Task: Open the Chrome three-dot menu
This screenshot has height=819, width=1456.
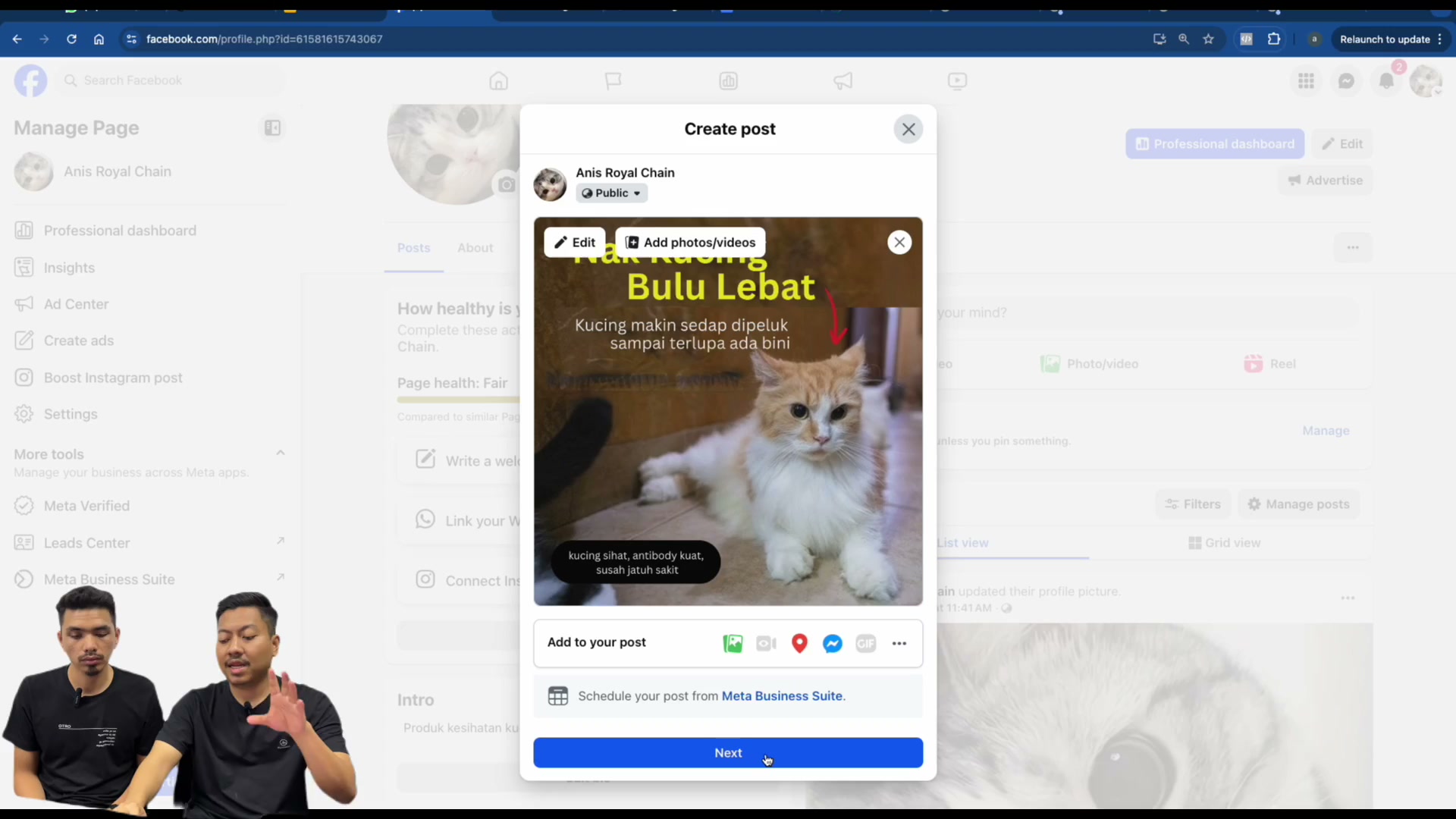Action: pyautogui.click(x=1439, y=39)
